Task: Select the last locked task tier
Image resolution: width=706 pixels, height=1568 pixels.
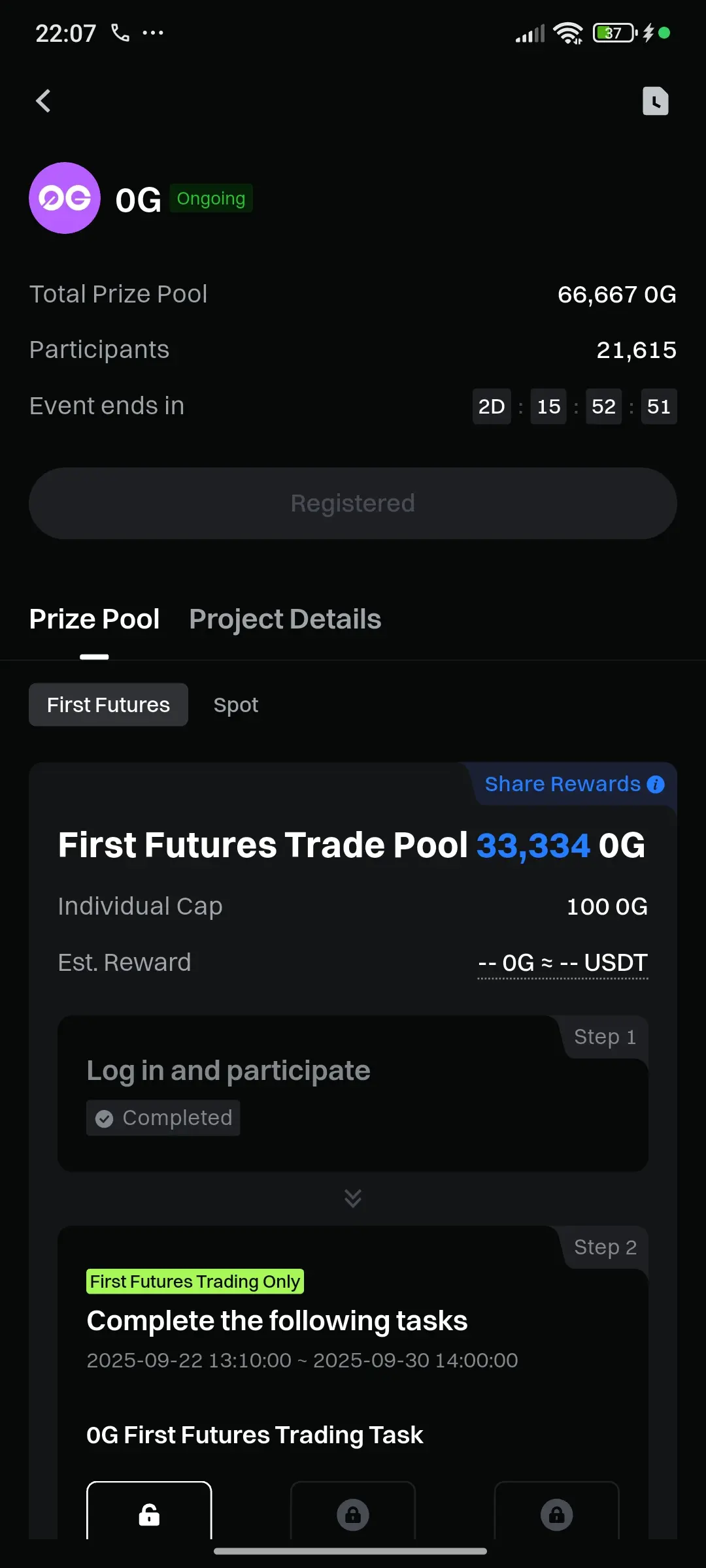Action: coord(557,1511)
